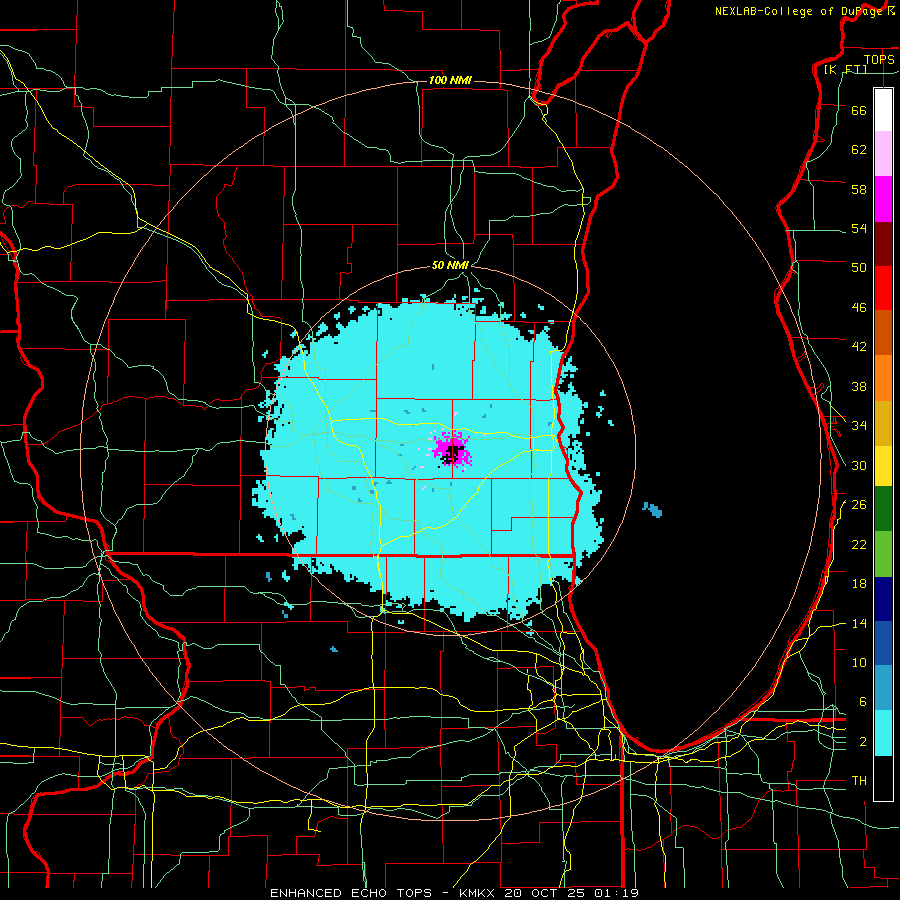
Task: Click the 20 OCT 25 date stamp
Action: 547,893
